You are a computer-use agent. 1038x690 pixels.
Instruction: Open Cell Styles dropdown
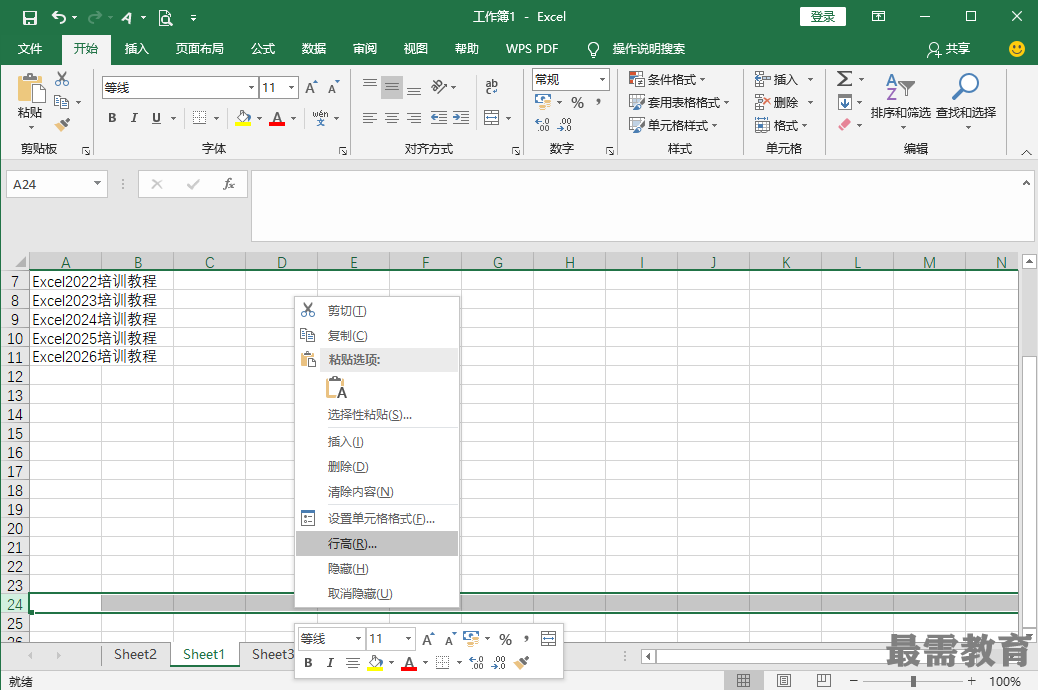click(673, 125)
